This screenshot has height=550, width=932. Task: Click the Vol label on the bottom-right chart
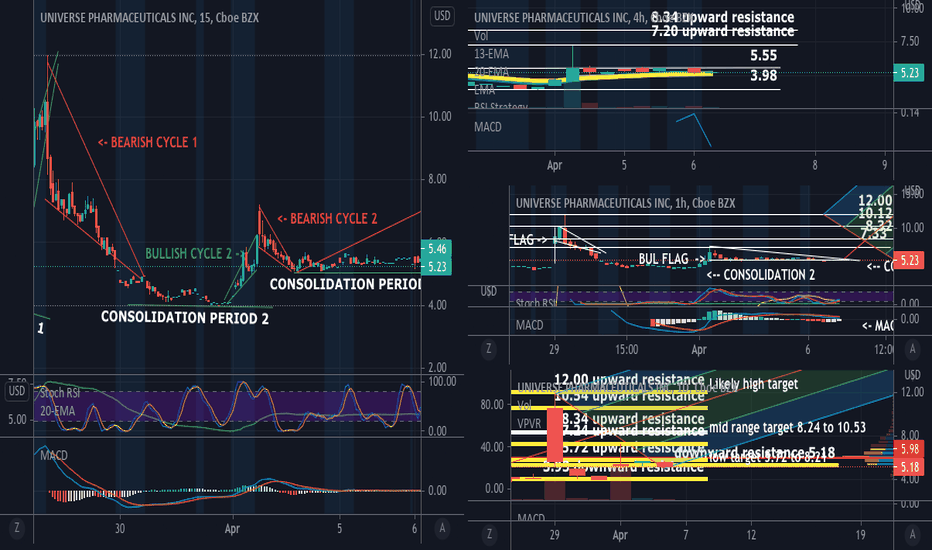(x=524, y=406)
